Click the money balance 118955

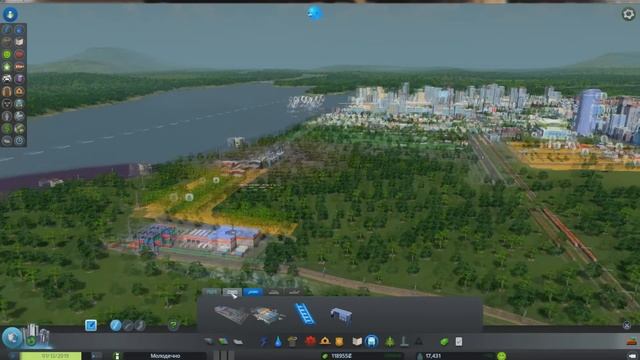pos(342,356)
